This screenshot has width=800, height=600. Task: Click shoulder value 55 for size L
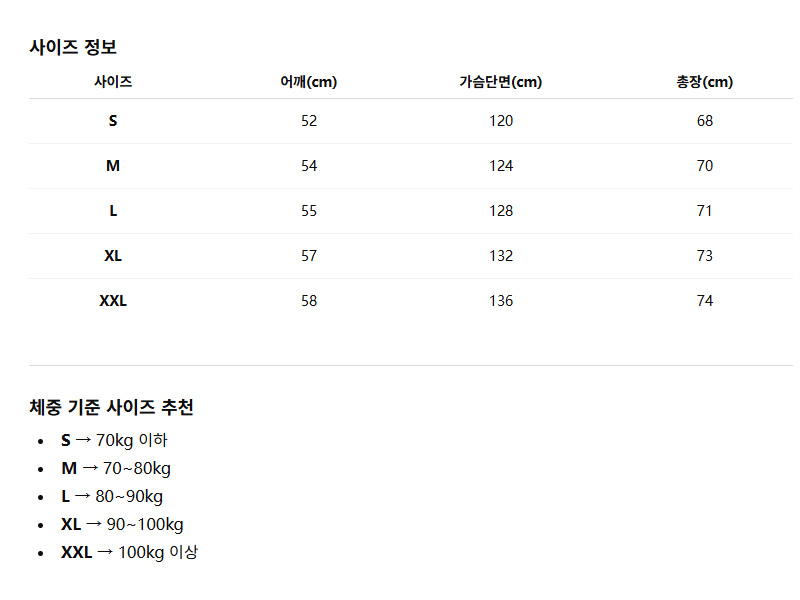coord(309,211)
